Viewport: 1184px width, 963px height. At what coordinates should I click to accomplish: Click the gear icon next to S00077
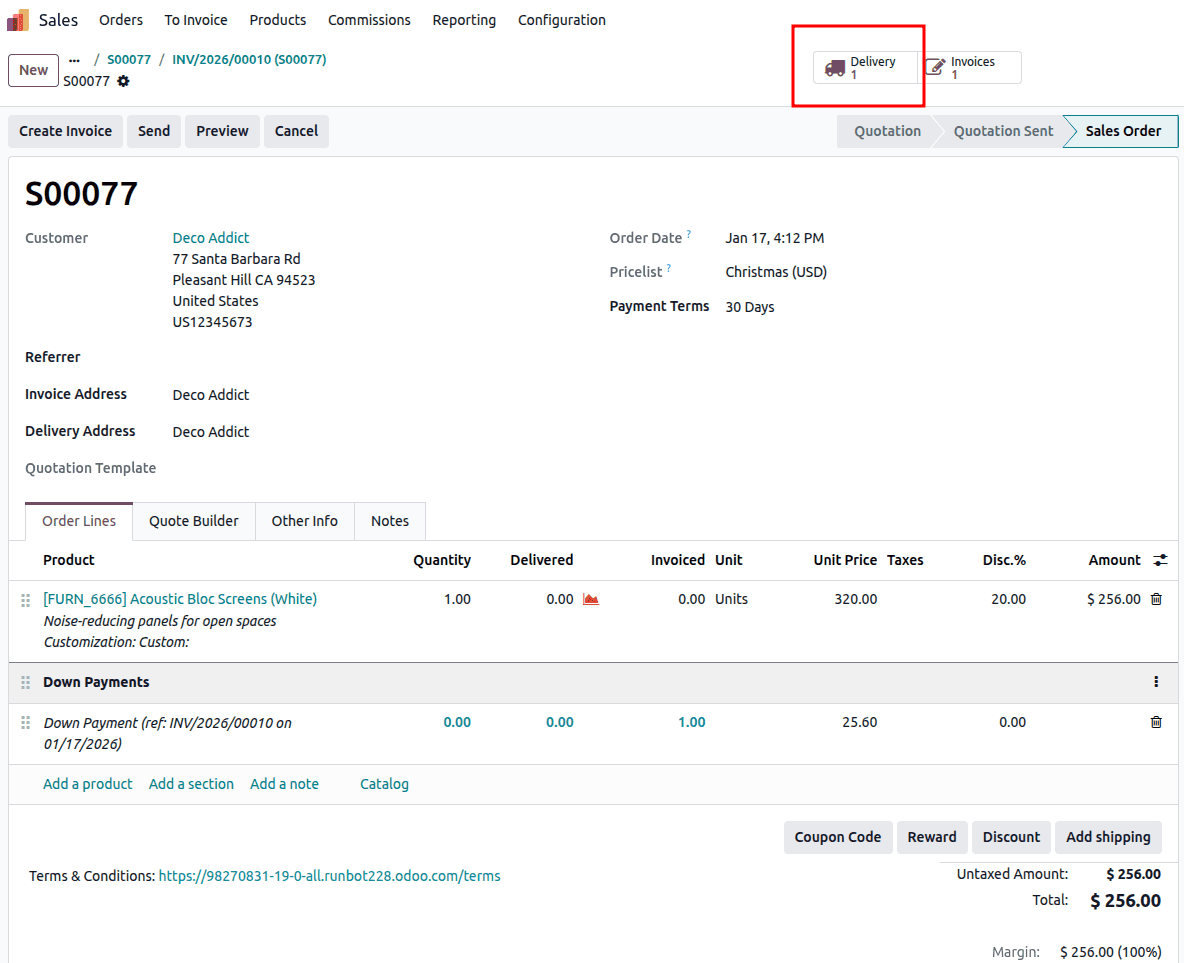122,81
